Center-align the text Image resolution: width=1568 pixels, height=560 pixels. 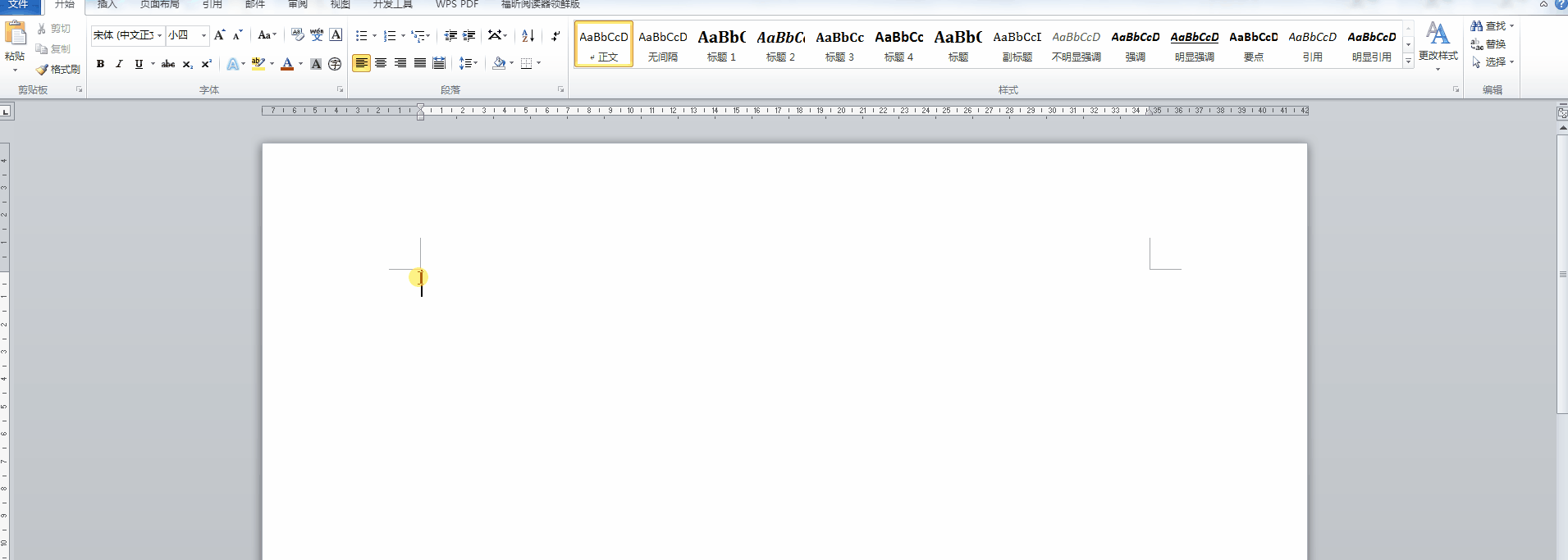click(x=381, y=63)
